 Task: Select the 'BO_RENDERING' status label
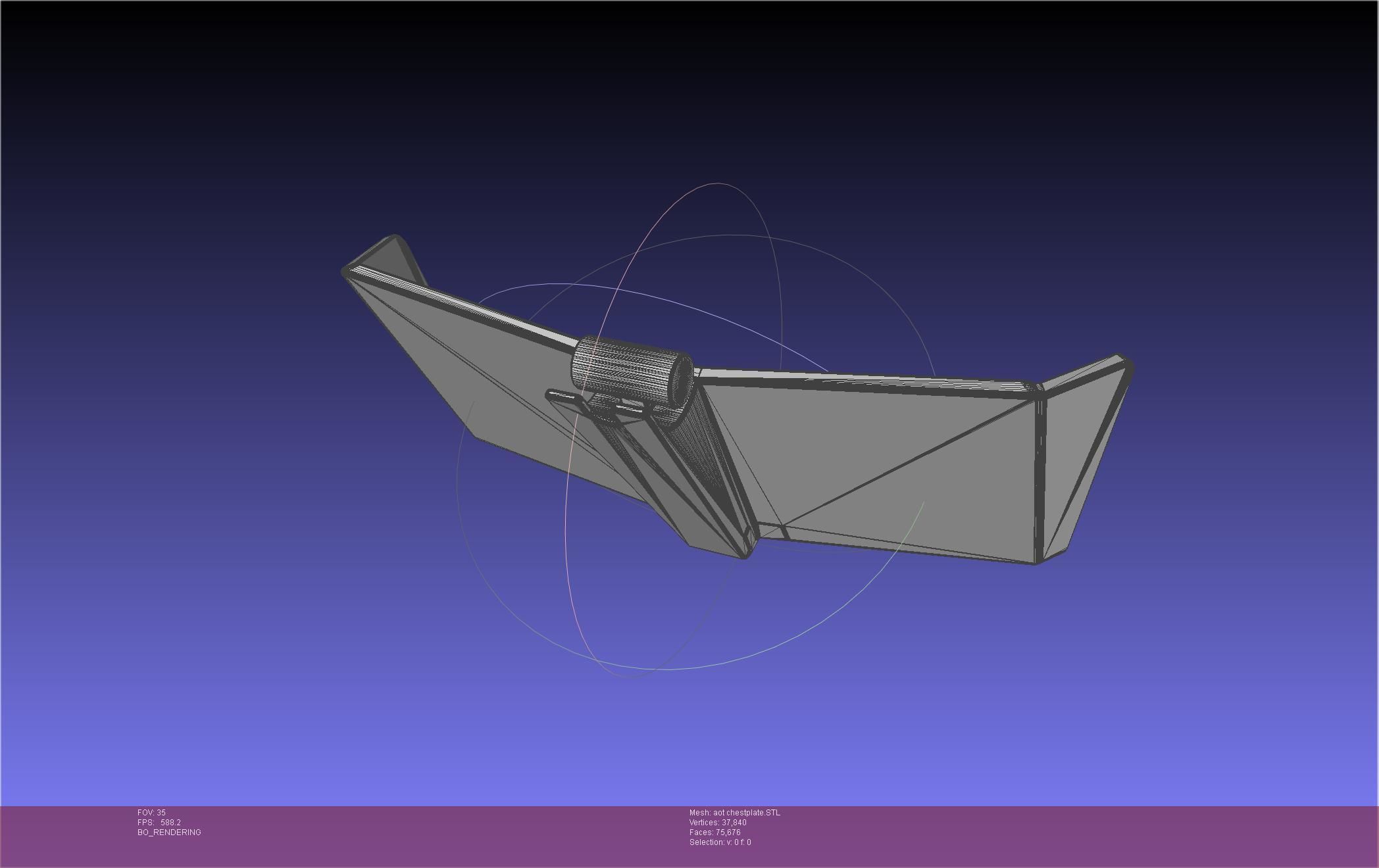169,832
